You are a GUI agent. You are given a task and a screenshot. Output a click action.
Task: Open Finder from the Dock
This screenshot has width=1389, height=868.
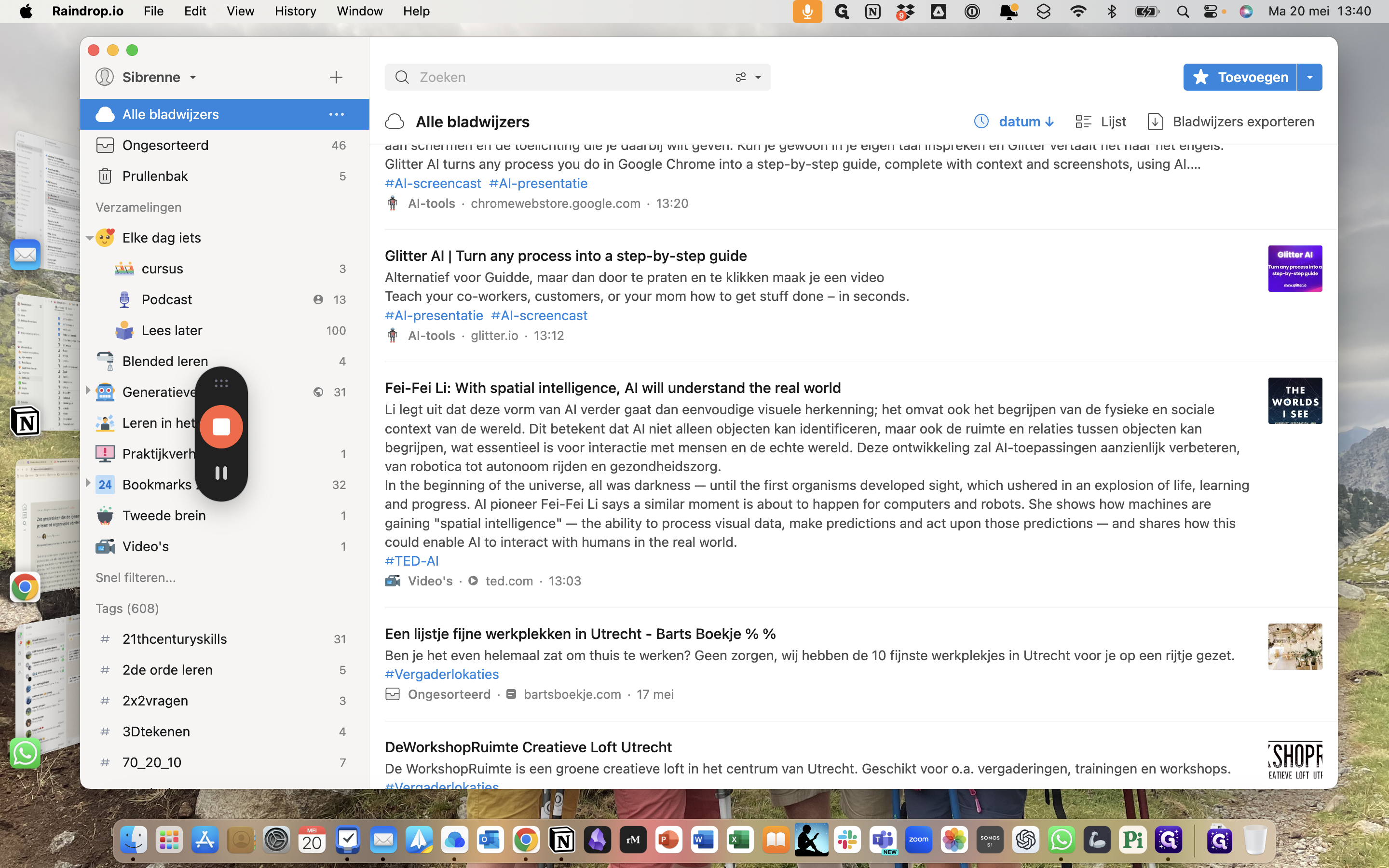pos(133,841)
